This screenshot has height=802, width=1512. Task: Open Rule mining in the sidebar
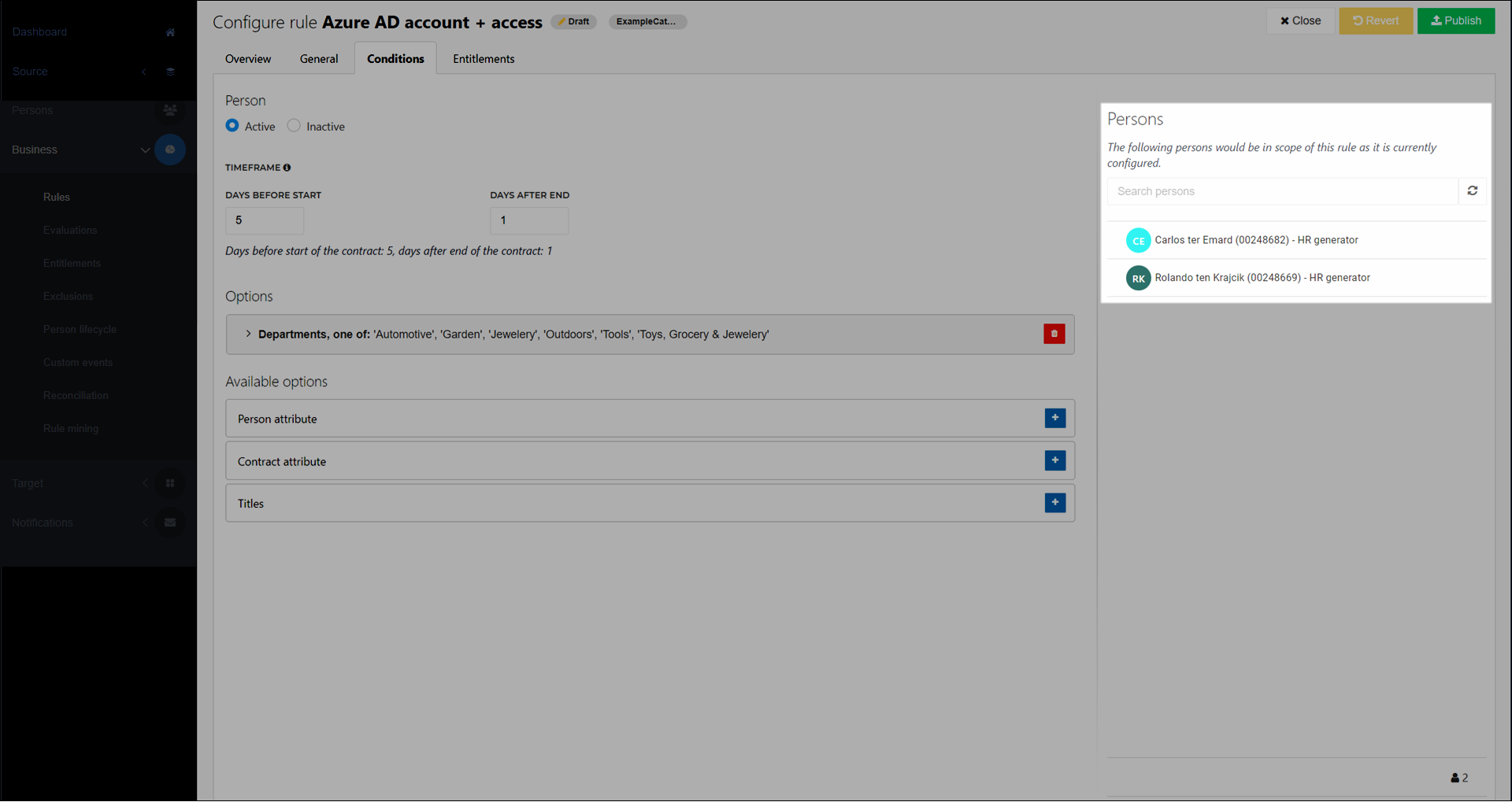[71, 429]
